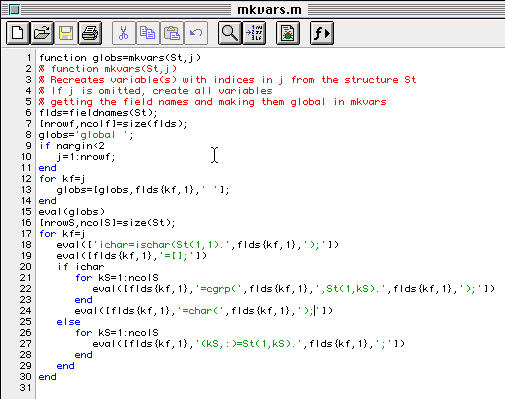The image size is (505, 399).
Task: Click the mkvars.m title bar
Action: coord(269,10)
